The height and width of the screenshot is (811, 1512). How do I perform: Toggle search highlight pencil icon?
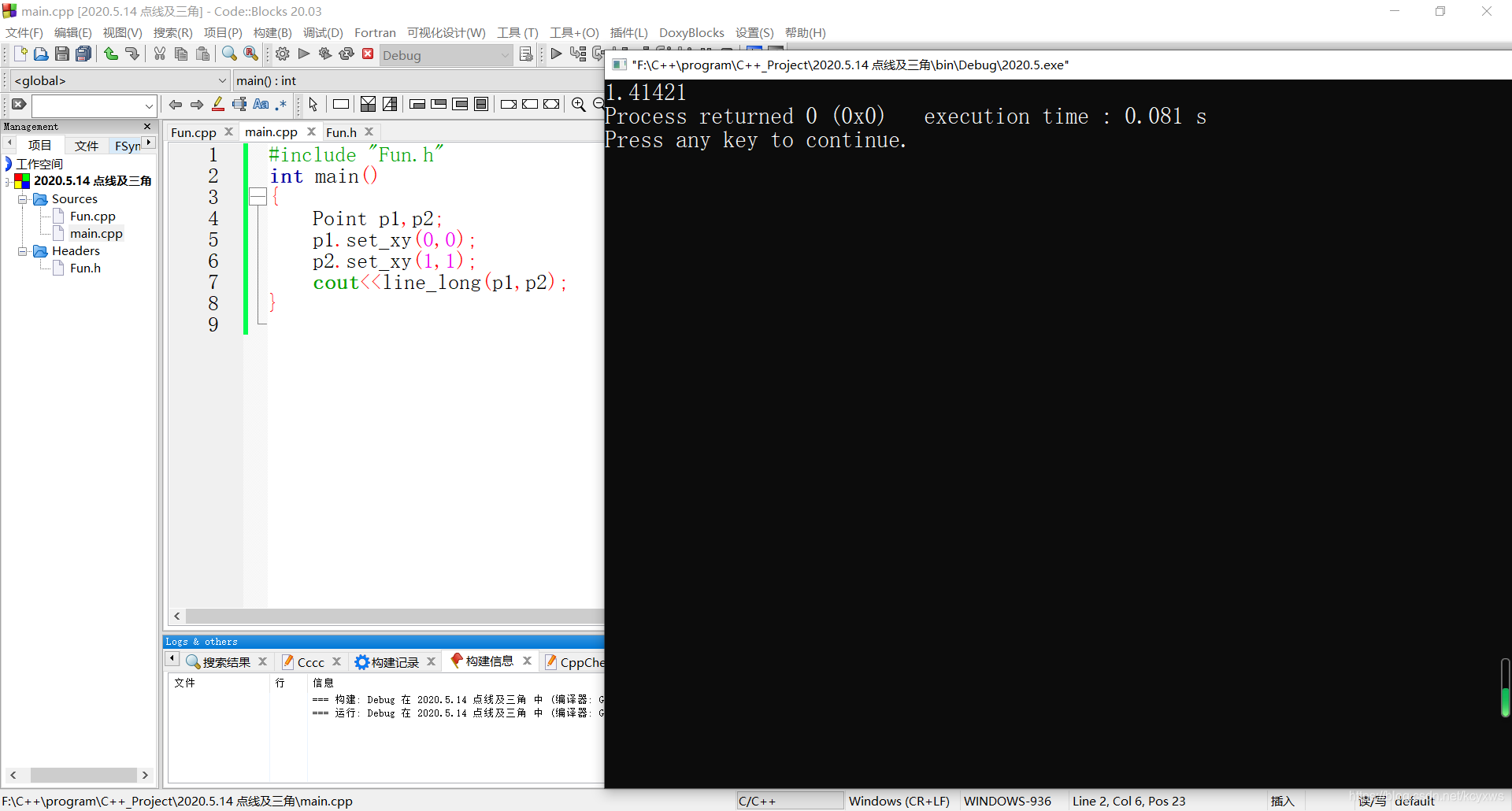(x=218, y=104)
